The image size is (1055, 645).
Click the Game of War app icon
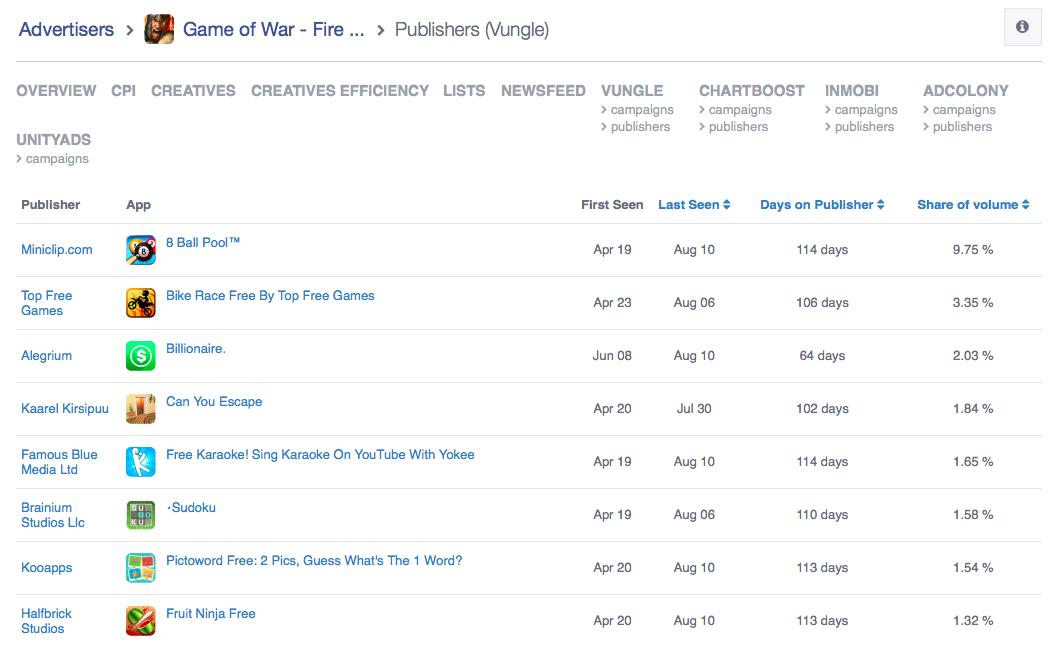click(x=159, y=30)
